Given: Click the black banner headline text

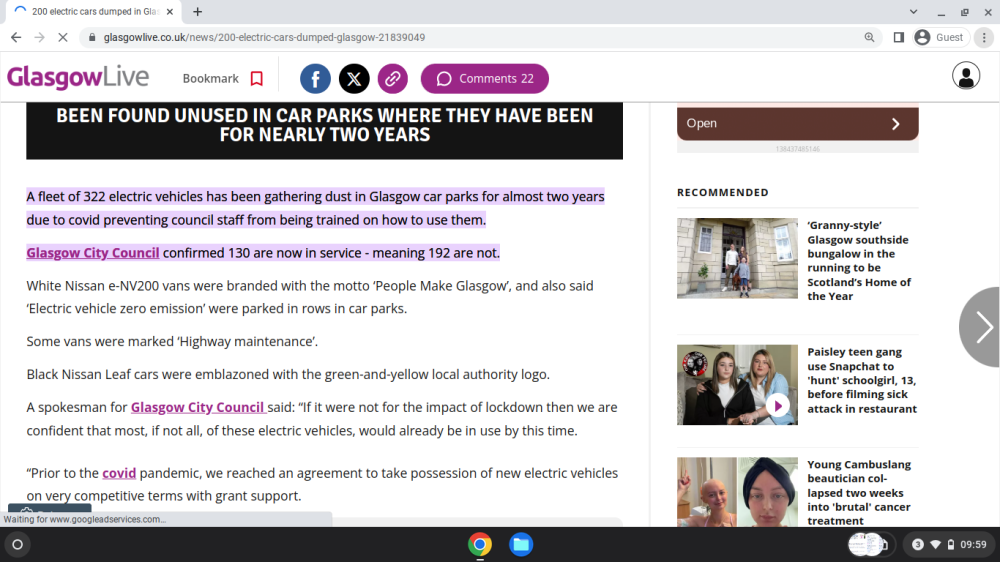Looking at the screenshot, I should coord(325,125).
